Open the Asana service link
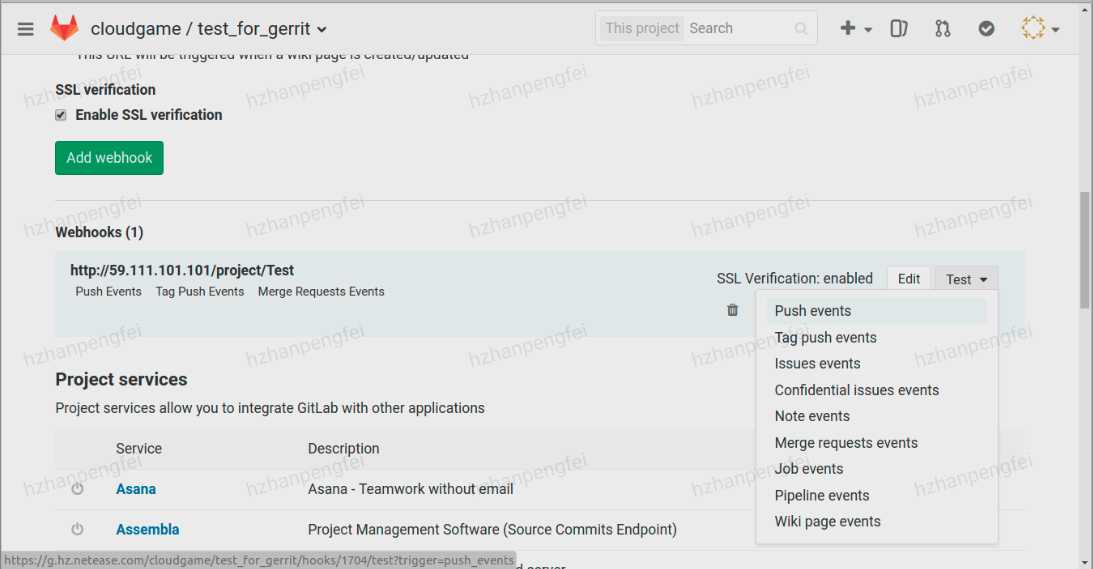 tap(136, 489)
